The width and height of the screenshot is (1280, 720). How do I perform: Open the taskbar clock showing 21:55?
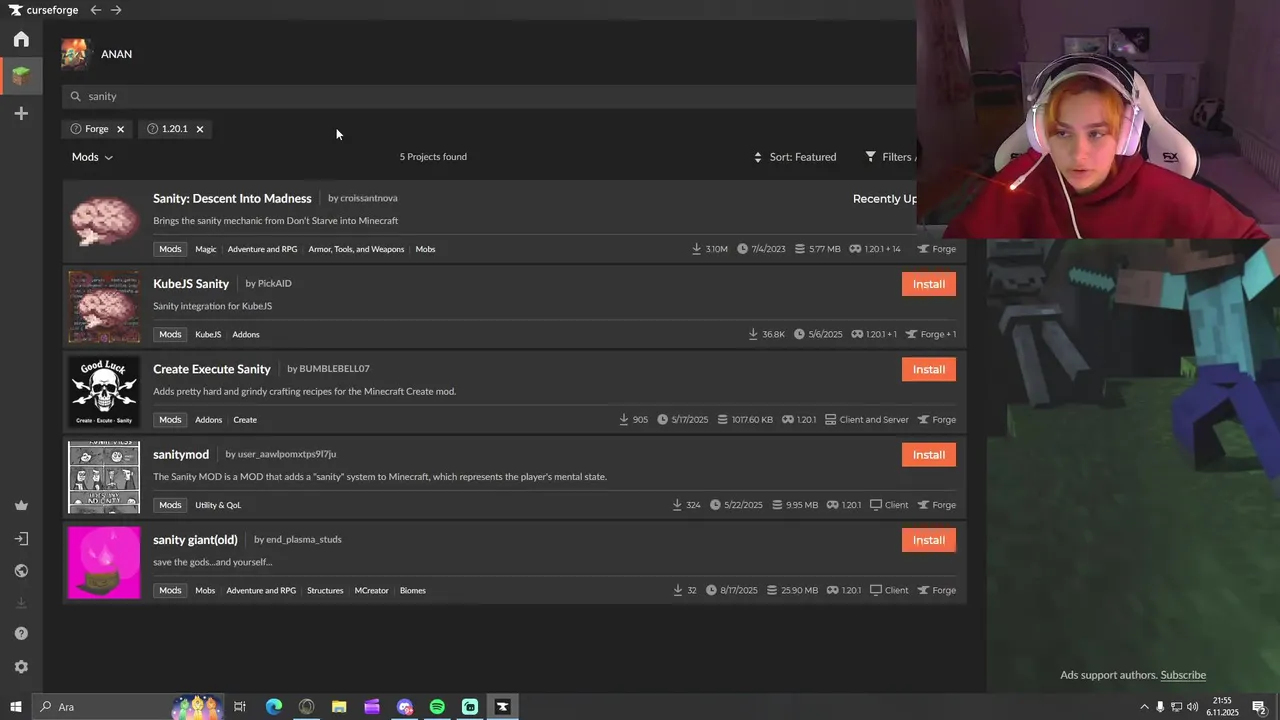tap(1222, 707)
